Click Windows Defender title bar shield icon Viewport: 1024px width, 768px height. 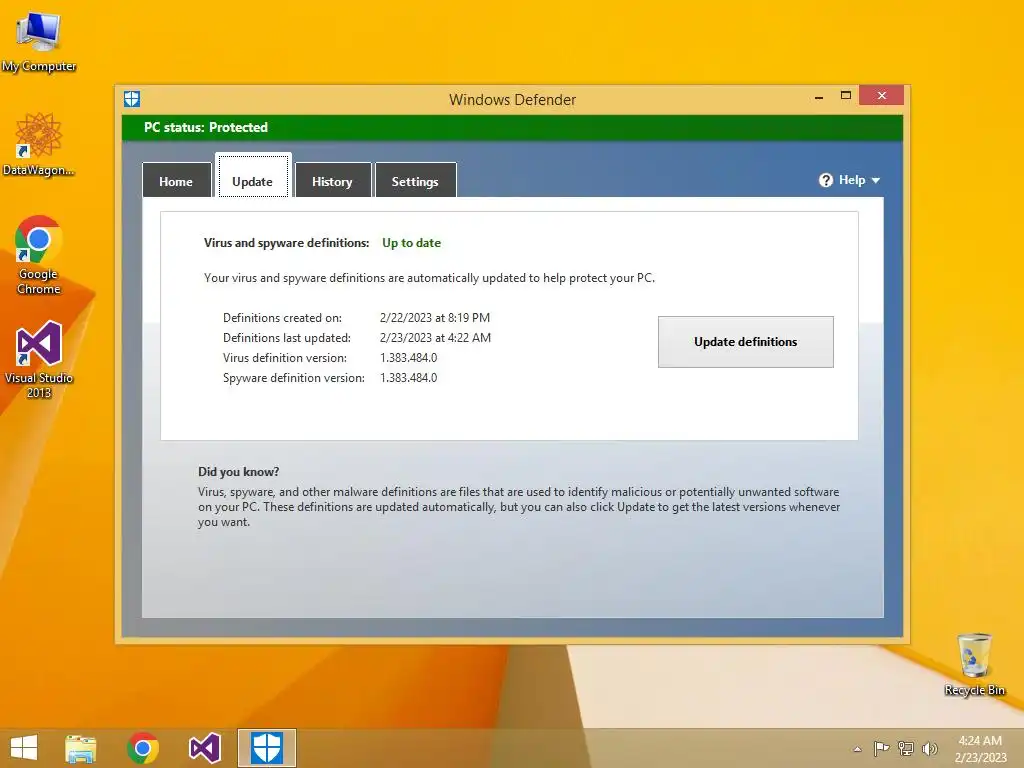tap(132, 99)
